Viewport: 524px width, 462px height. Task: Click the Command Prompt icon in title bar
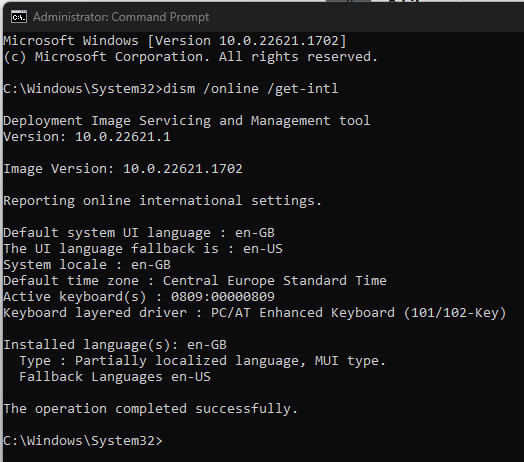pyautogui.click(x=19, y=17)
